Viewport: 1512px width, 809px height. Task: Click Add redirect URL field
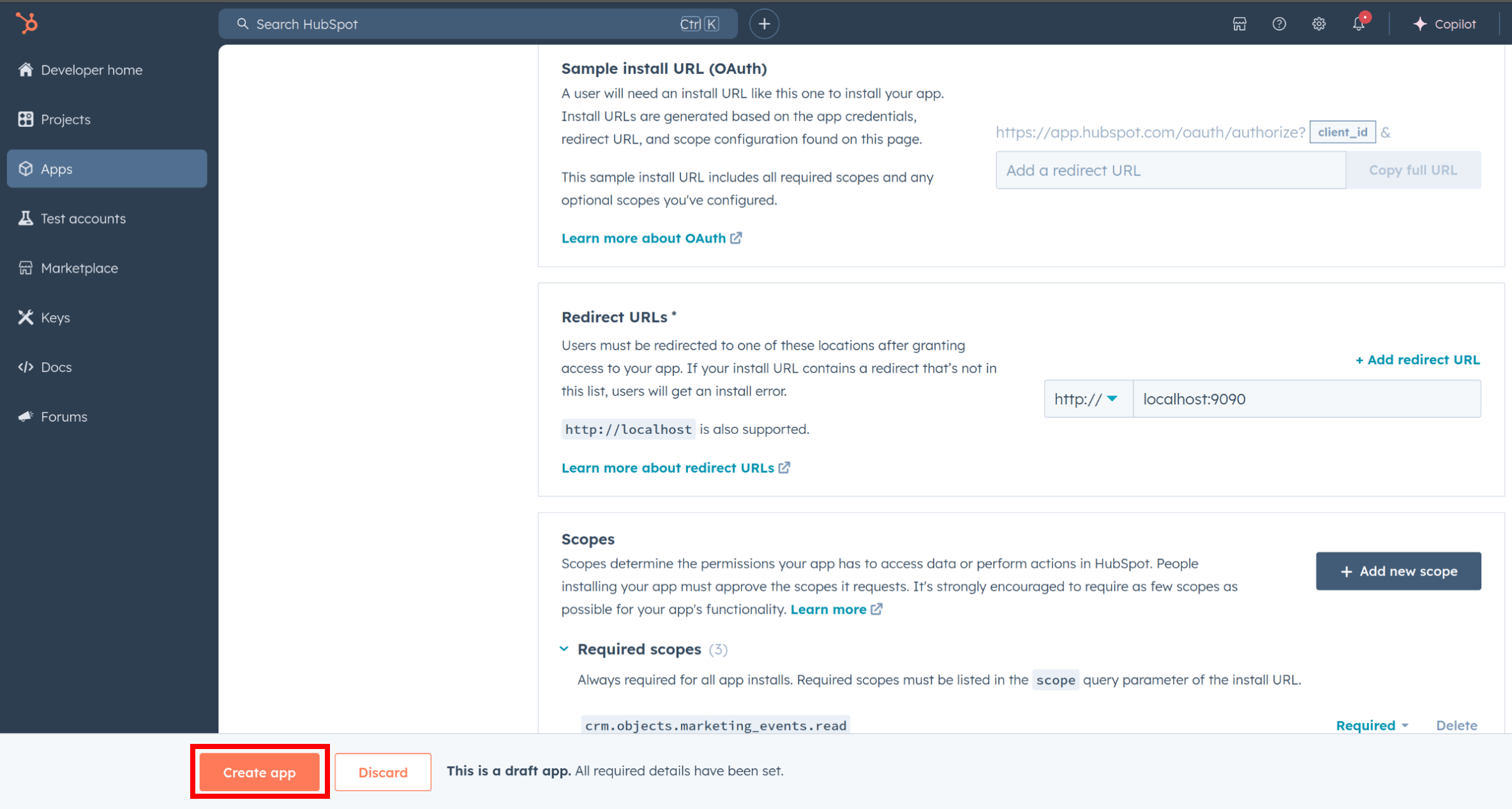point(1171,170)
